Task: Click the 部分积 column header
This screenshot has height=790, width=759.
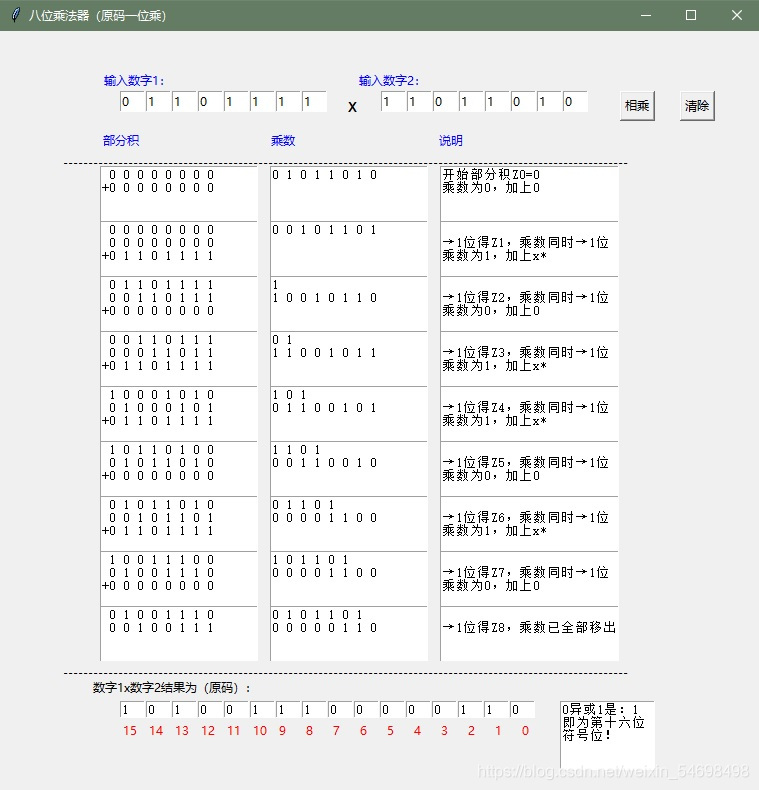Action: click(x=121, y=141)
